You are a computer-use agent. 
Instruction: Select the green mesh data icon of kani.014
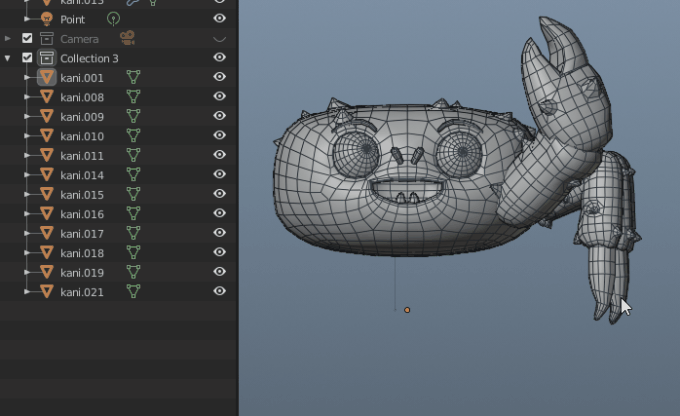click(134, 175)
